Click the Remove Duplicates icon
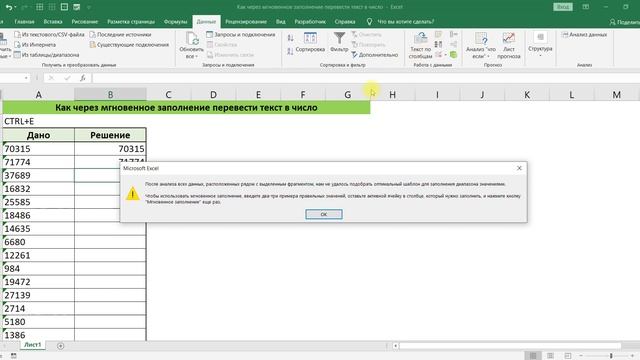The height and width of the screenshot is (360, 640). (438, 44)
